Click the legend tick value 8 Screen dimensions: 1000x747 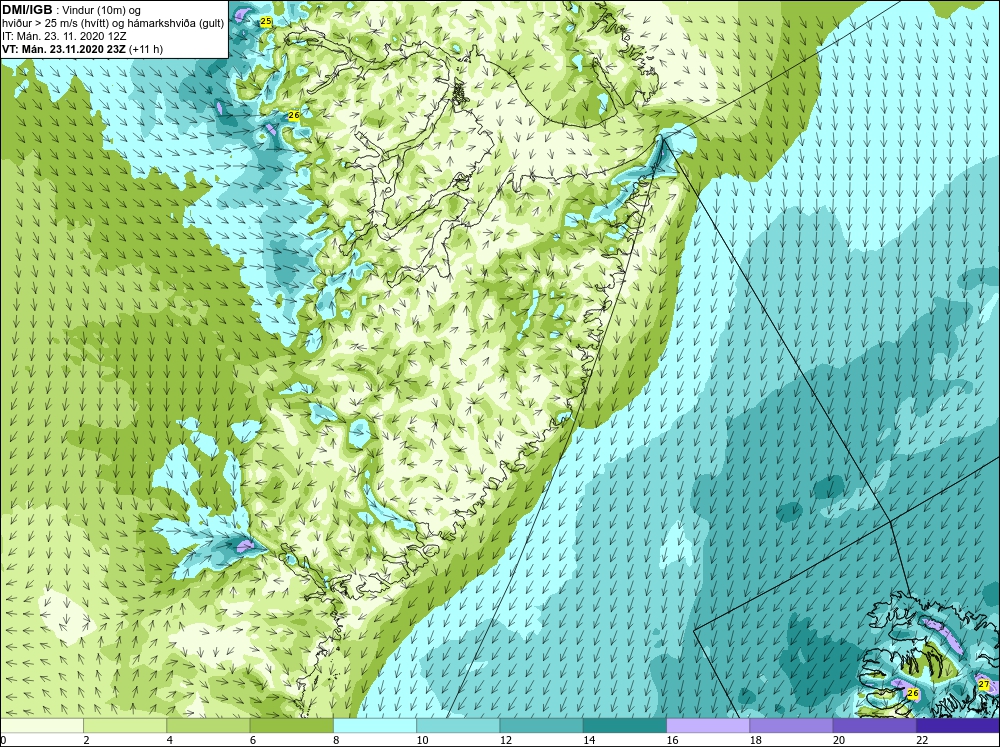coord(337,740)
